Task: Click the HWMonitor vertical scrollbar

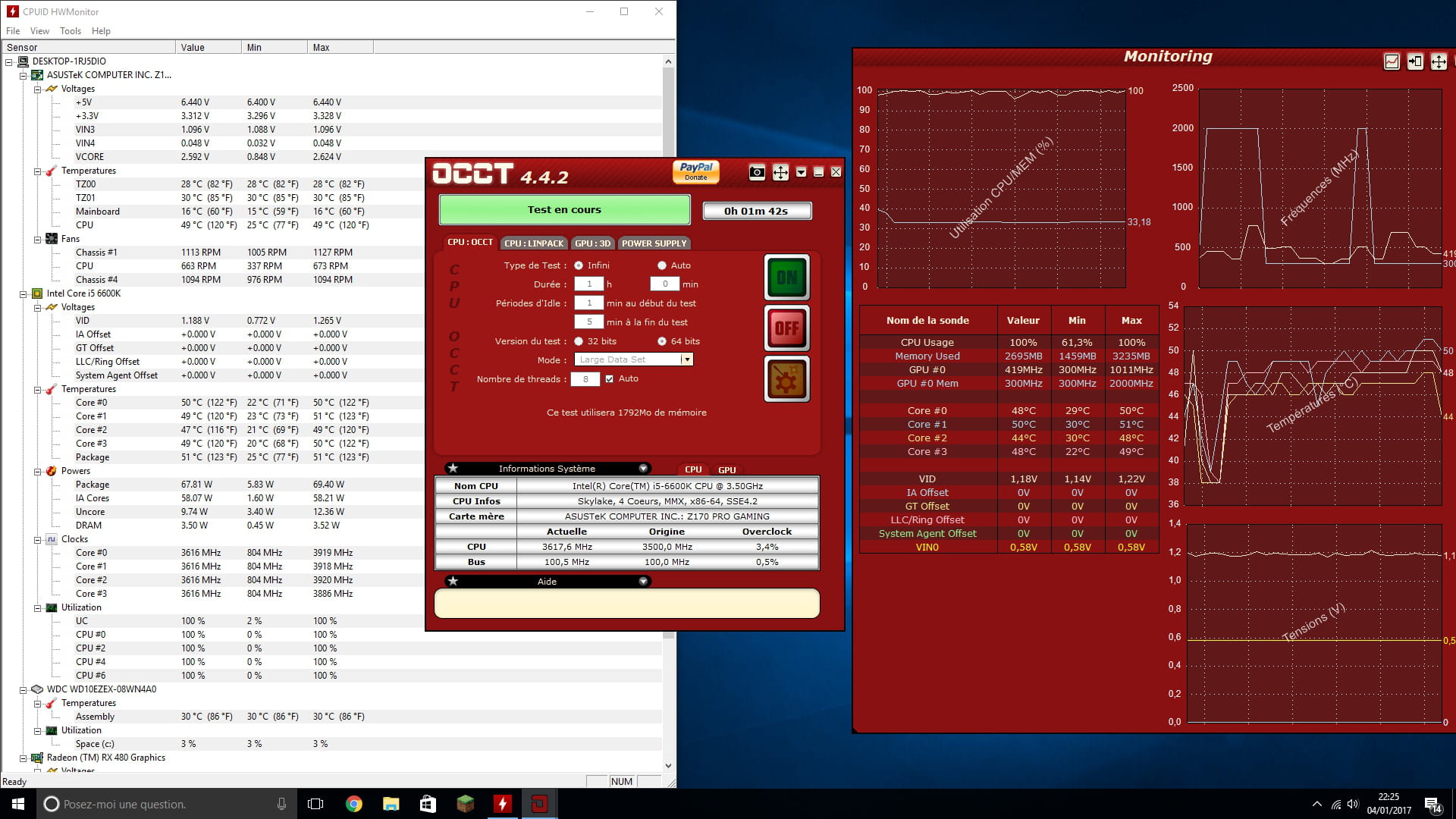Action: pyautogui.click(x=668, y=413)
